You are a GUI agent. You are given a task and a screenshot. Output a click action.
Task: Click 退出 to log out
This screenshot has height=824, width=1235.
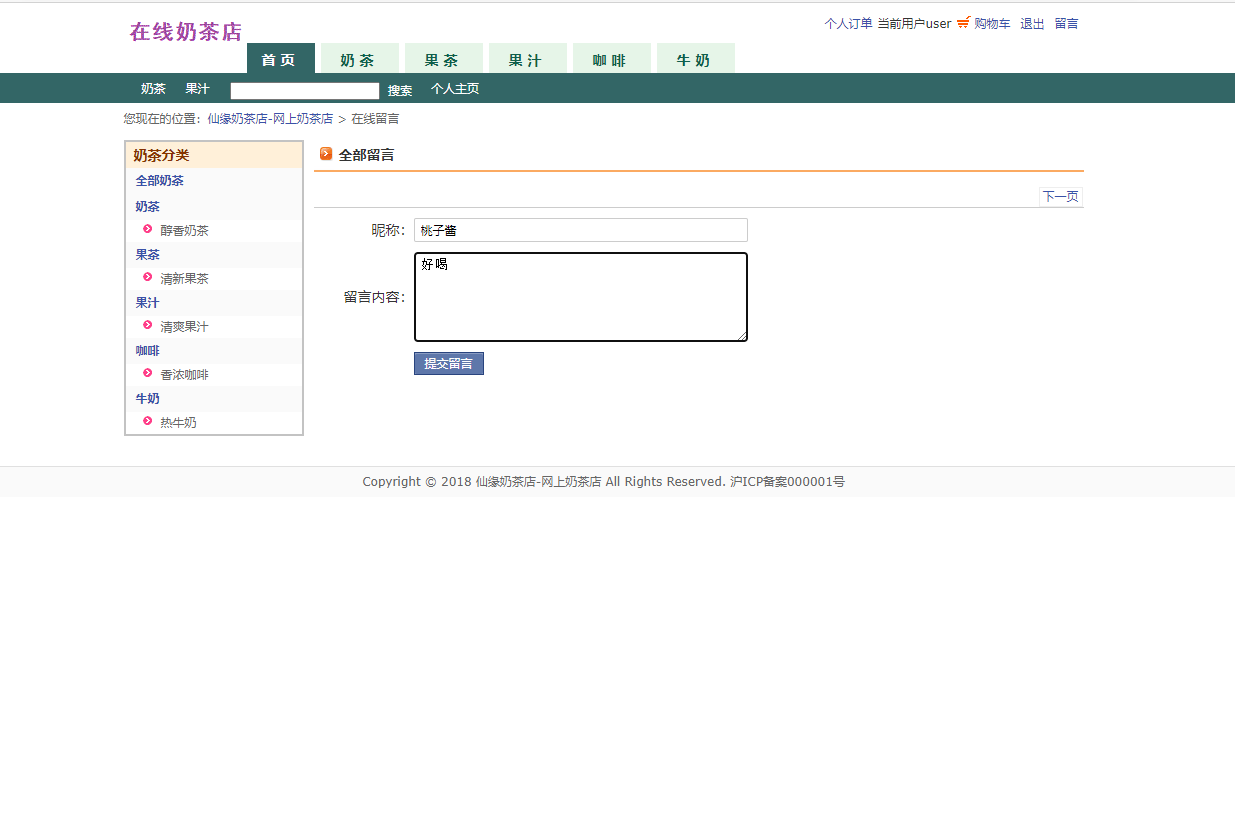[x=1031, y=23]
